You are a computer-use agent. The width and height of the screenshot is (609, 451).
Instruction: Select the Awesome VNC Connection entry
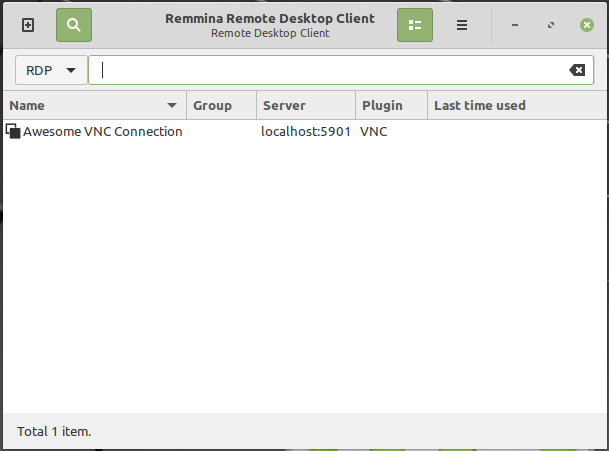point(304,132)
